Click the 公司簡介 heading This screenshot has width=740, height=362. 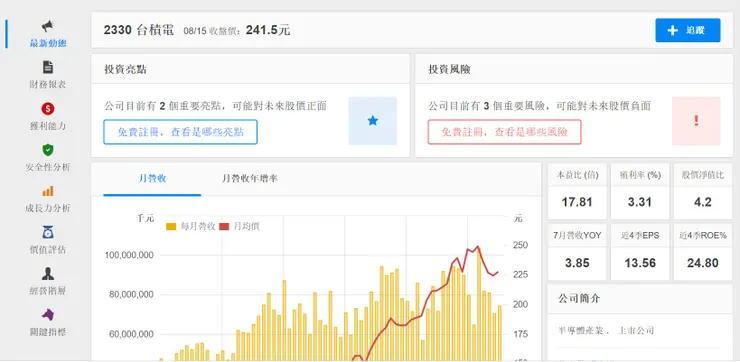coord(579,299)
